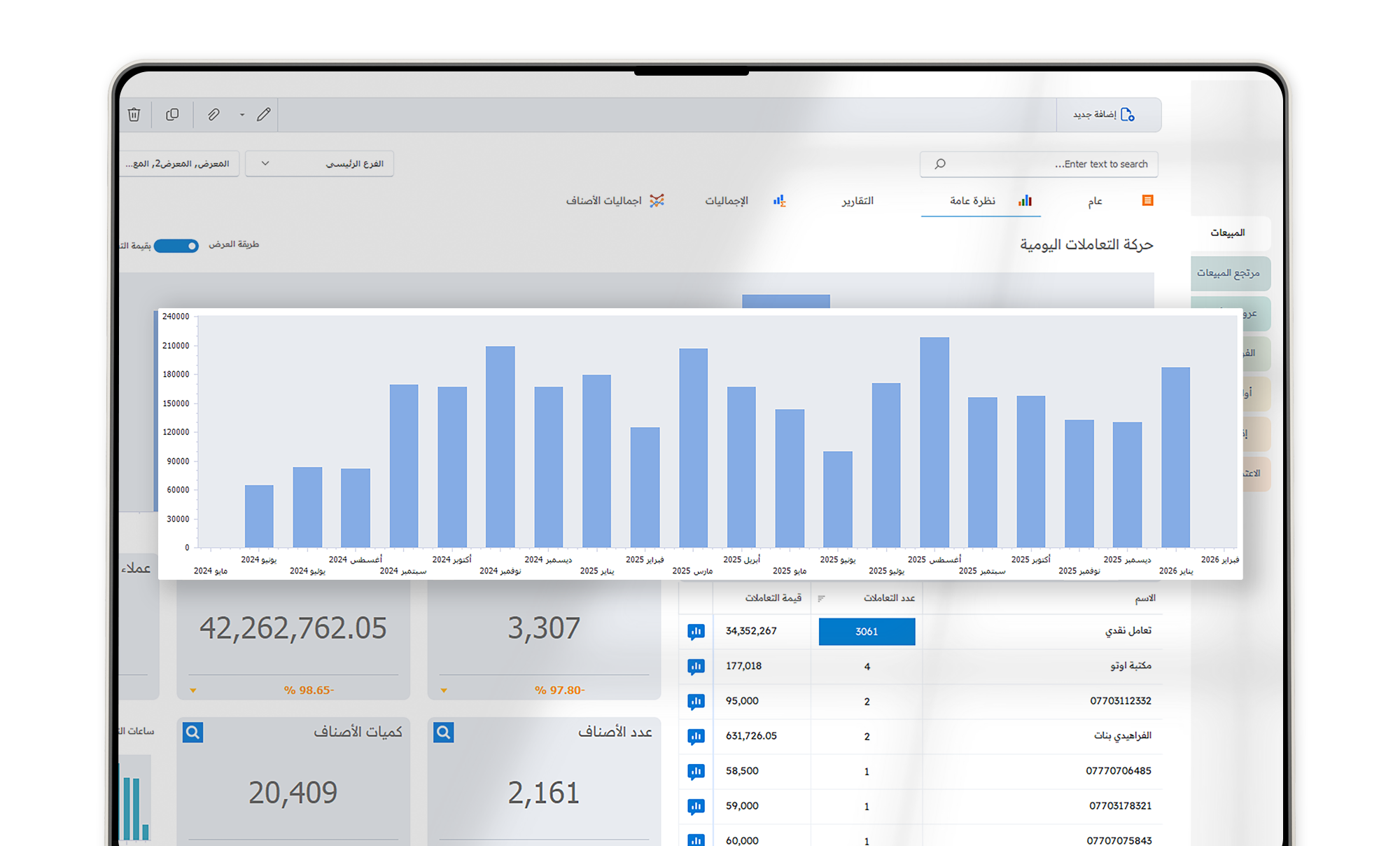Click the chart bar for يناير 2026
This screenshot has width=1400, height=846.
pos(1176,457)
